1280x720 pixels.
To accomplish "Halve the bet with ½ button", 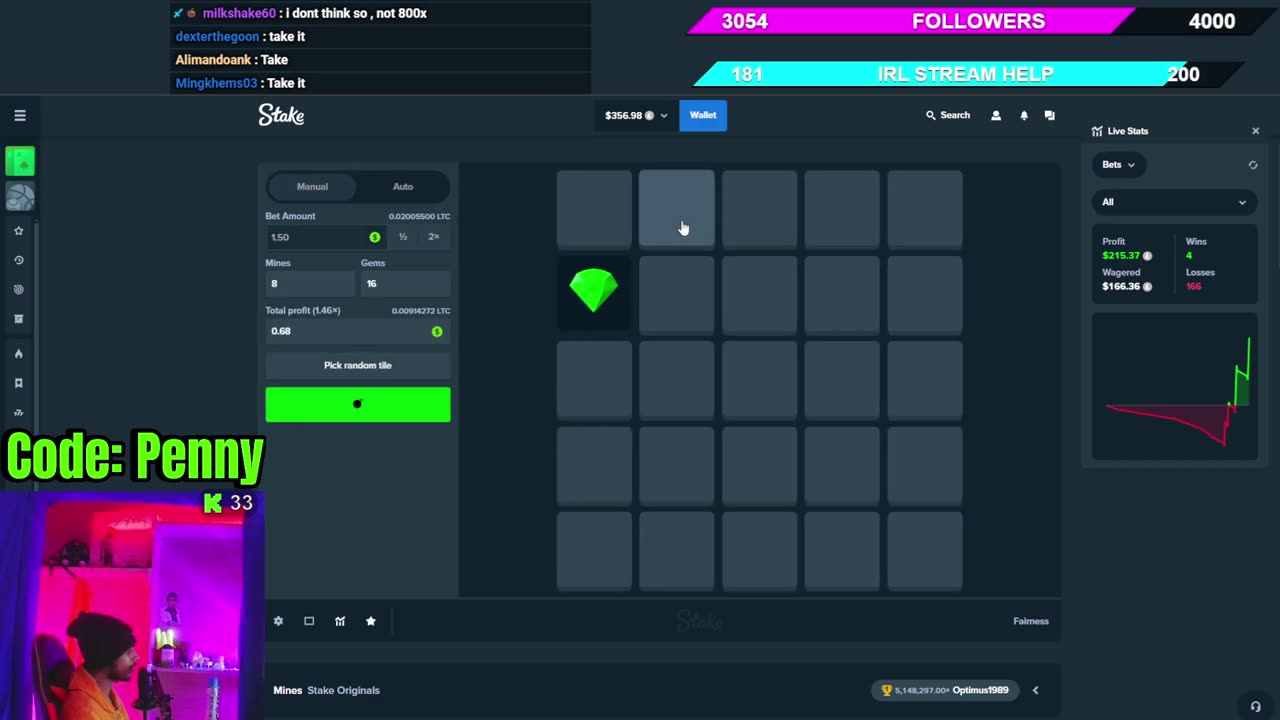I will pos(403,237).
